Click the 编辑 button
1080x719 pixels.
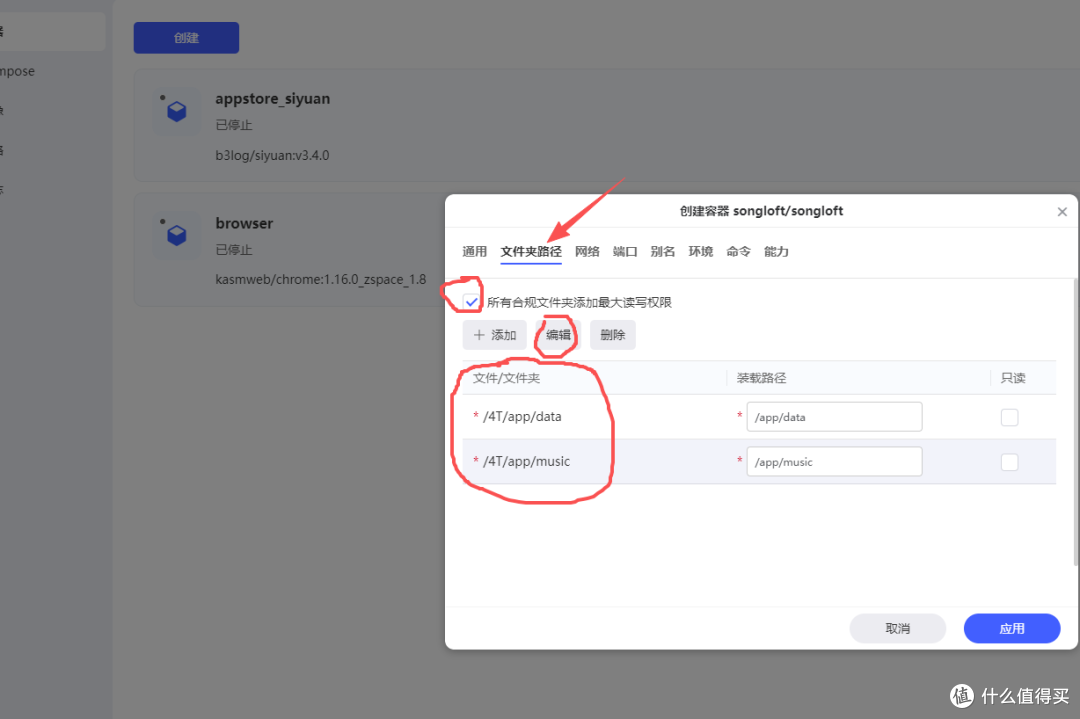pos(558,335)
